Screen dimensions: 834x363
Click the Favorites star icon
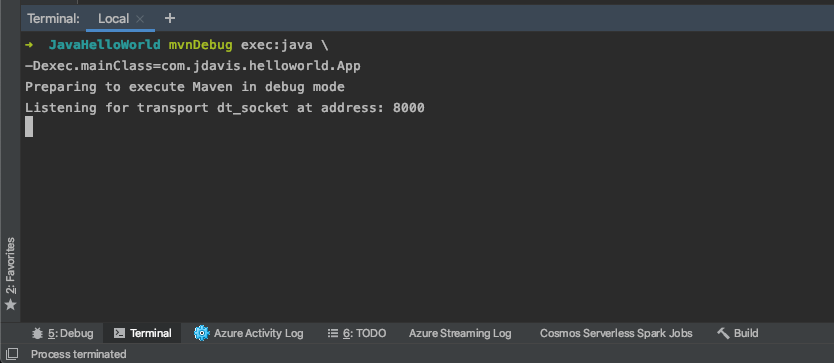(10, 305)
